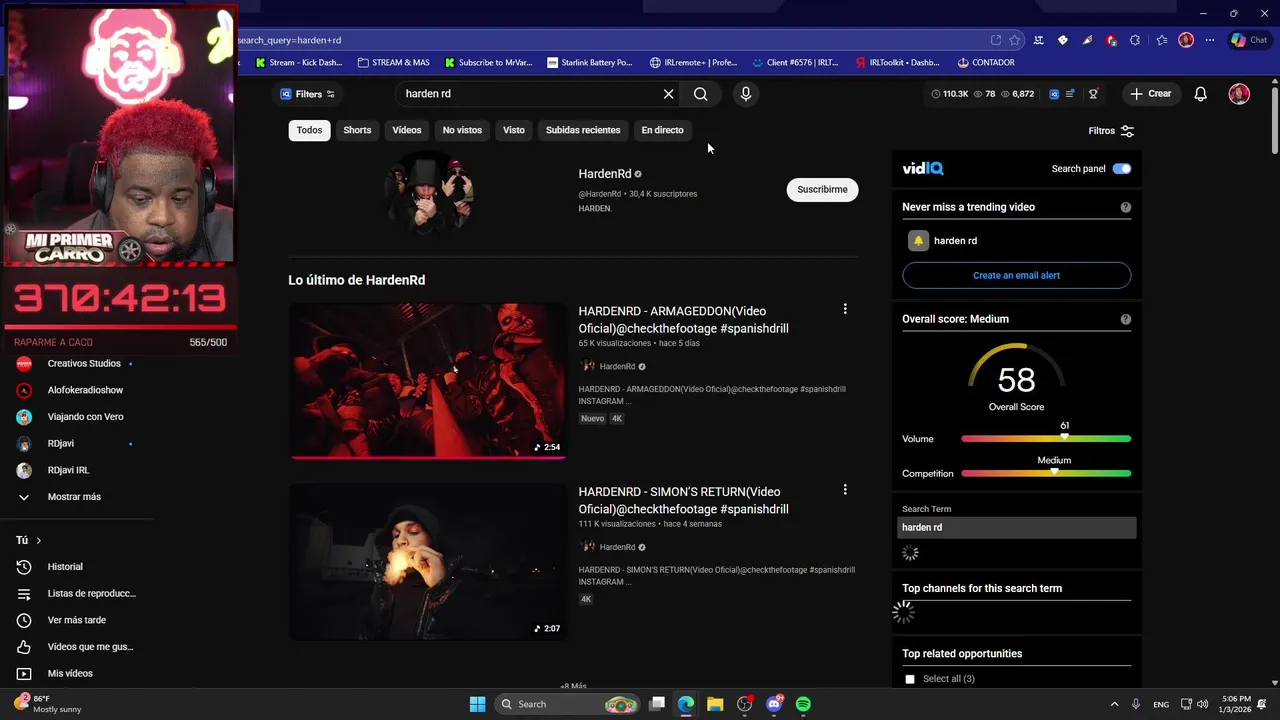1280x720 pixels.
Task: Add this page to browser favorites star
Action: 1015,40
